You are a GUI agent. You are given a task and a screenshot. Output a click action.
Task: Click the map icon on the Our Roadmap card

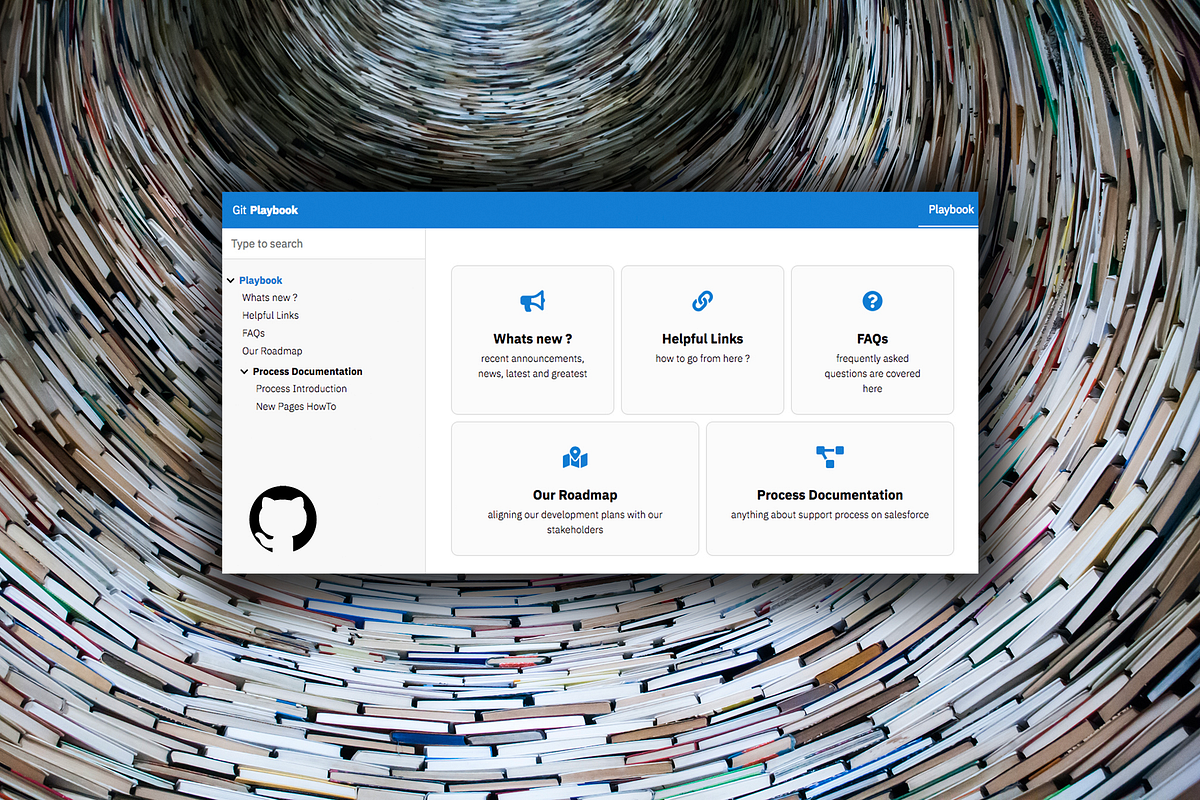[x=575, y=458]
